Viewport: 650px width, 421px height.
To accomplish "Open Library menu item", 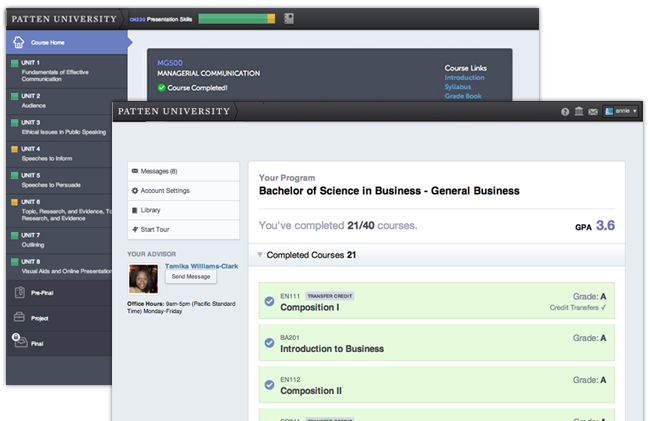I will coord(184,210).
